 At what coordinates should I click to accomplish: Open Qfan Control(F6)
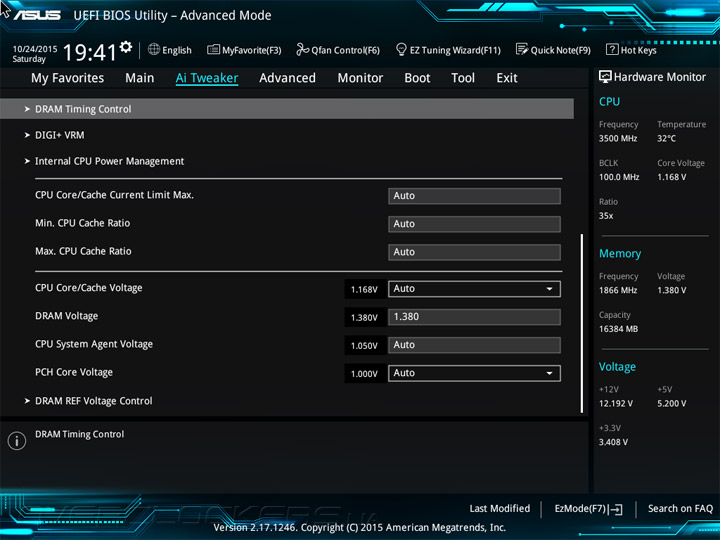338,50
